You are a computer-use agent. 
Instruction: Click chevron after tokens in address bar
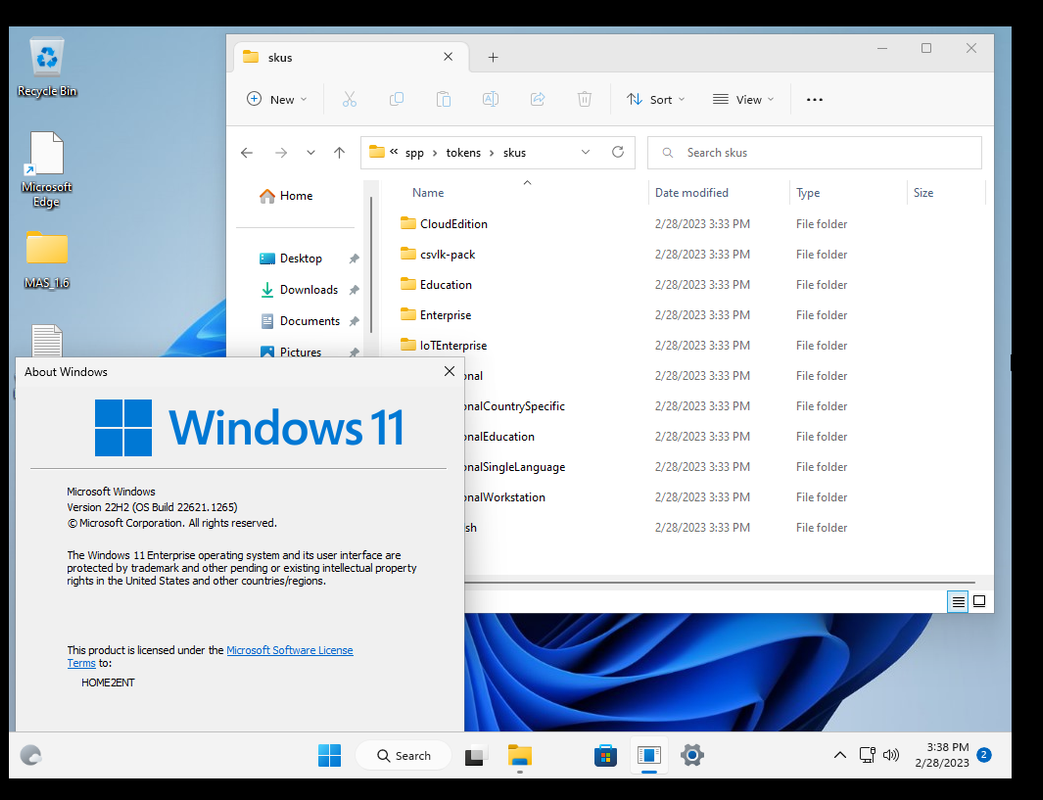pos(492,153)
